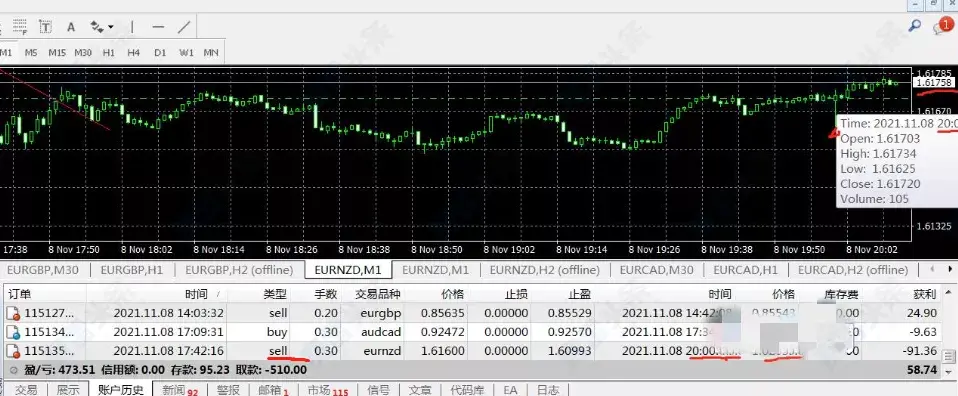The width and height of the screenshot is (958, 396).
Task: Open the EURGBP,M30 chart tab
Action: (44, 270)
